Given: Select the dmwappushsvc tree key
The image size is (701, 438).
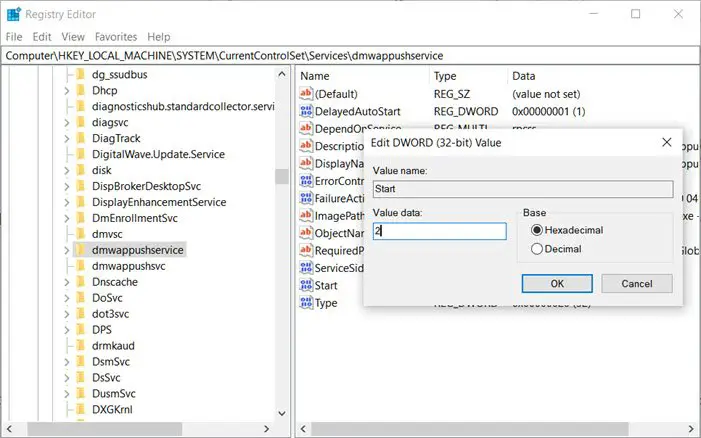Looking at the screenshot, I should (x=129, y=266).
